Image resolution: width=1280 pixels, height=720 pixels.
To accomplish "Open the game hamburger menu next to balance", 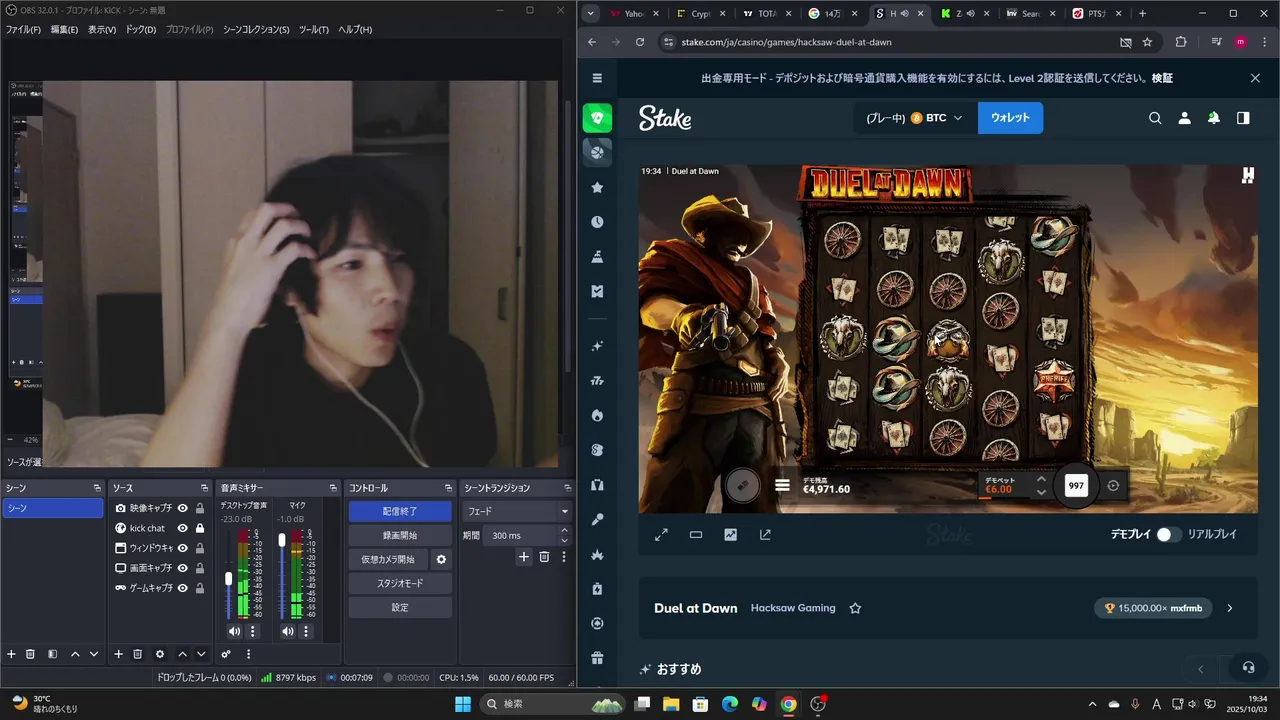I will point(782,486).
